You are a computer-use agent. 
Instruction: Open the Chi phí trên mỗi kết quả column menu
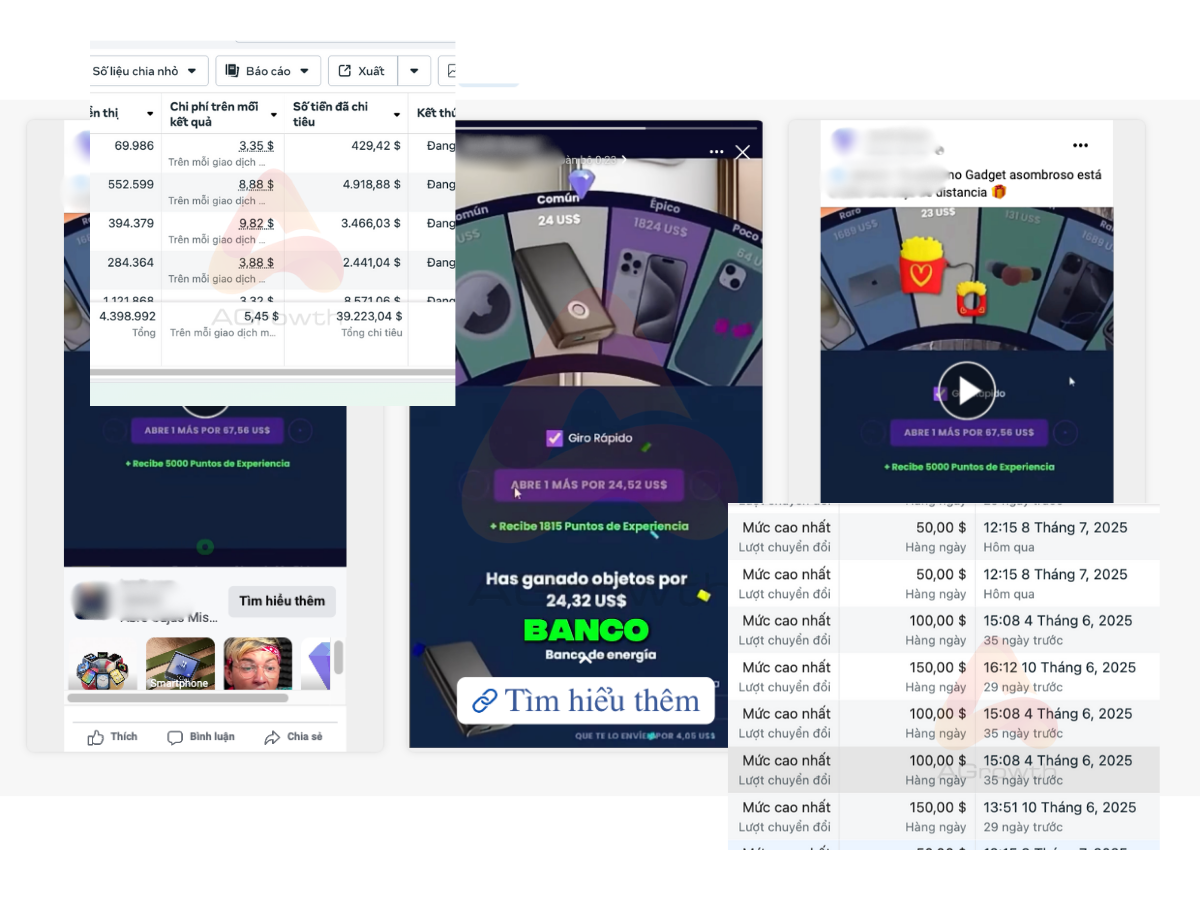[x=274, y=114]
